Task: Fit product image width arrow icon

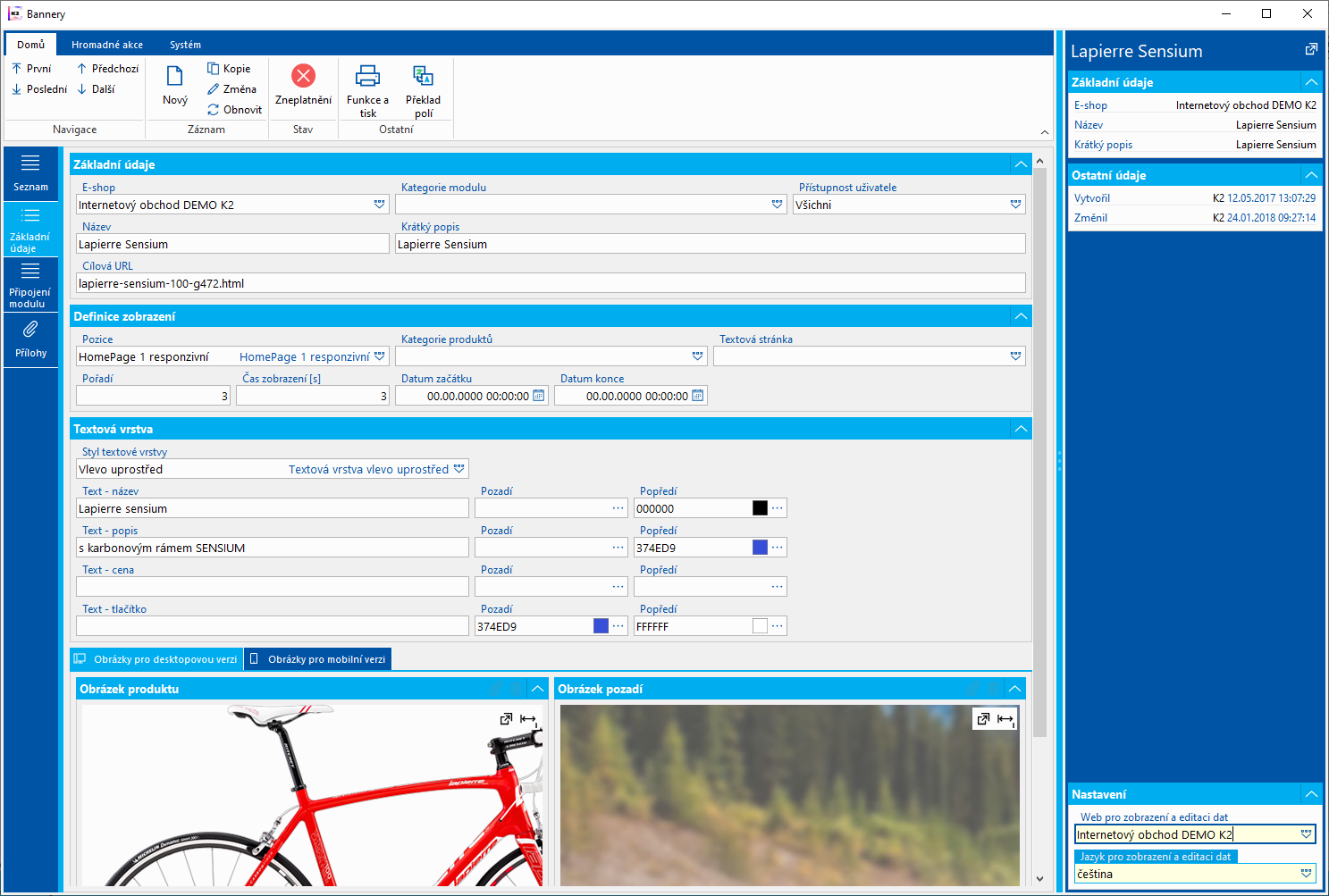Action: click(x=528, y=719)
